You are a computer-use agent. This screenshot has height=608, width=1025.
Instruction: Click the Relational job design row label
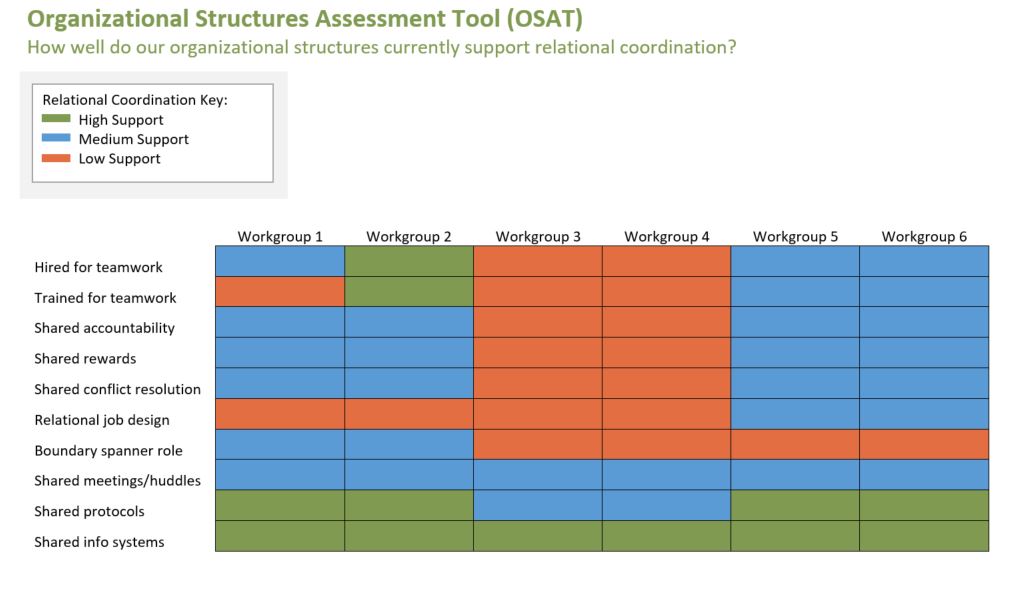102,420
